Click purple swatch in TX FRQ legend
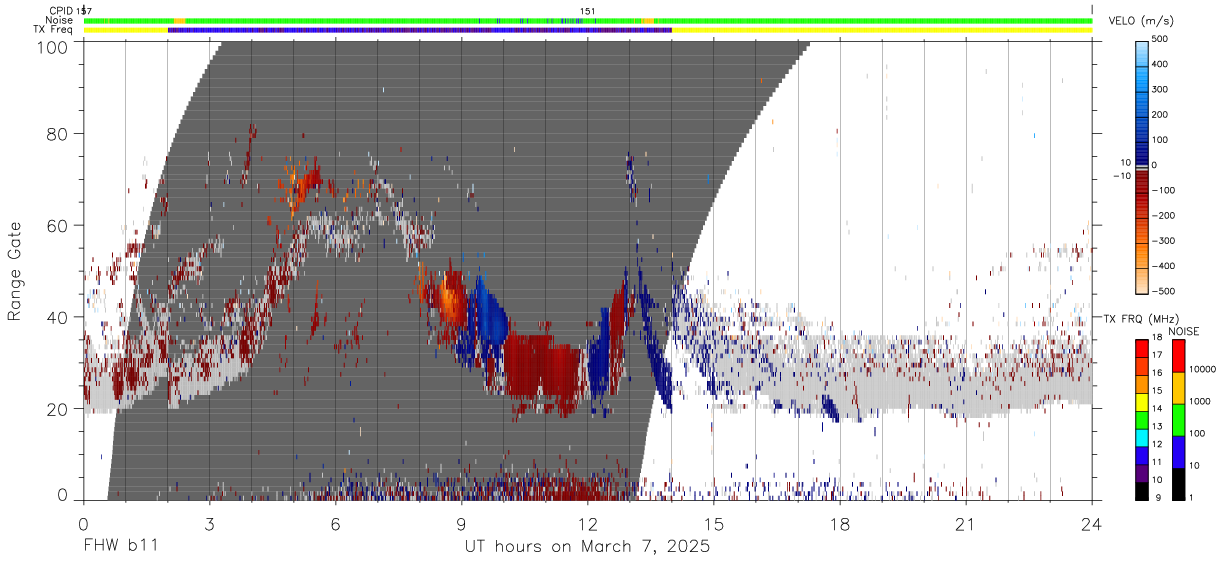The image size is (1228, 567). pos(1140,471)
